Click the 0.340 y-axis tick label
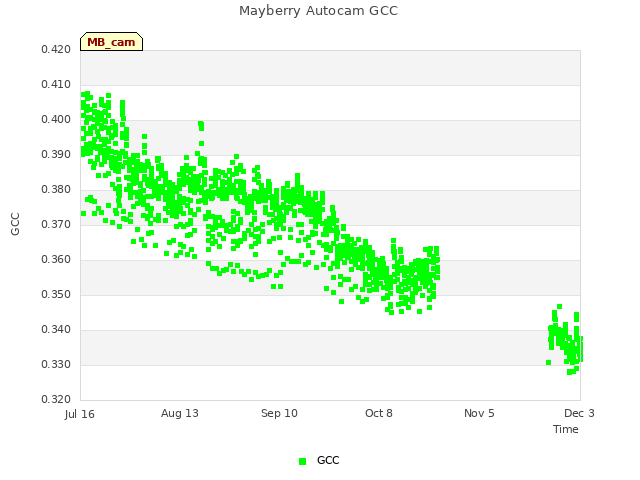Viewport: 640px width, 480px height. [56, 329]
